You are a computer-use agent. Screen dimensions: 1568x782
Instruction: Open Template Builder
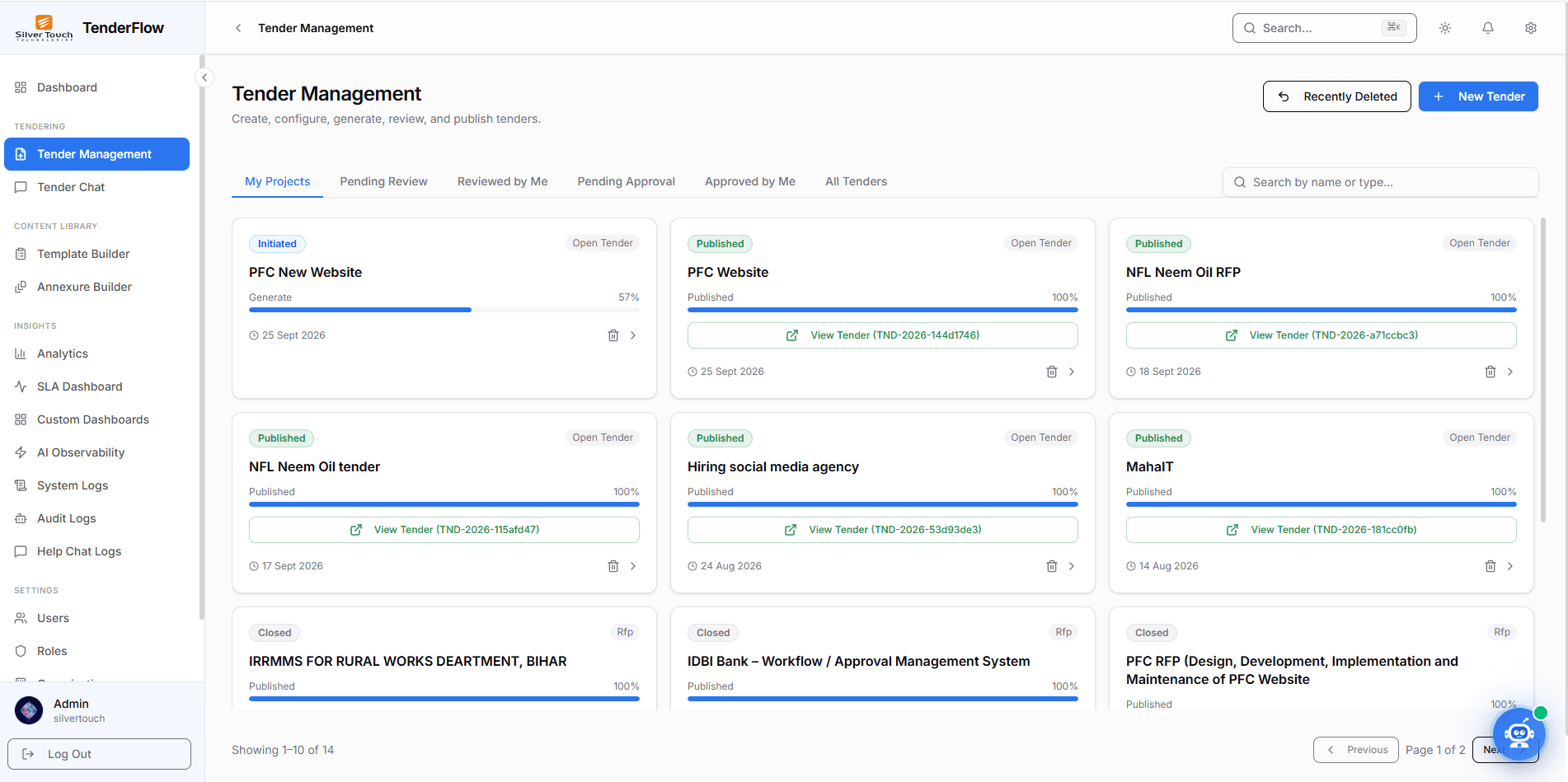(97, 254)
